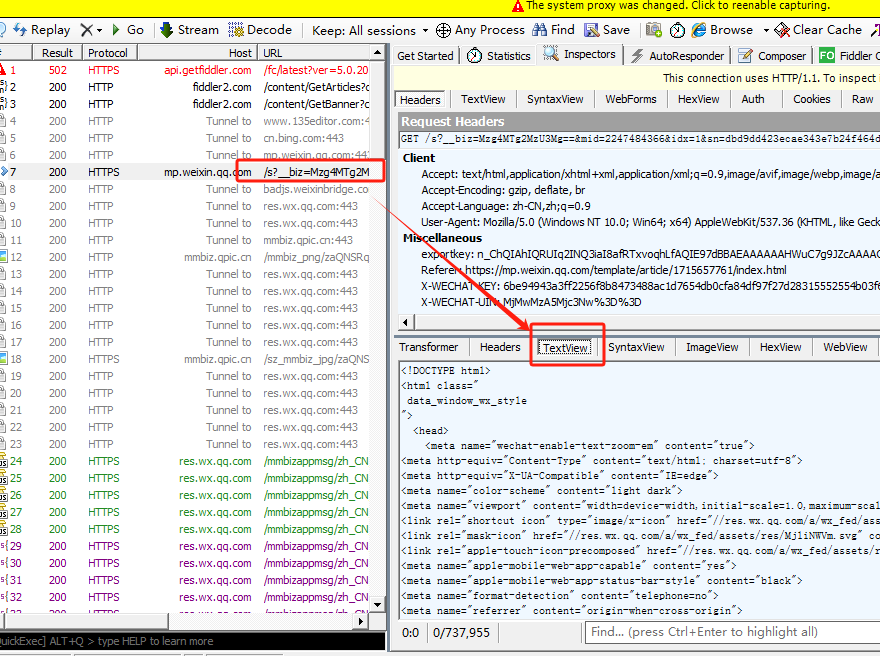Click the HTTP/1.1 connection notice bar
The width and height of the screenshot is (880, 656).
coord(636,78)
